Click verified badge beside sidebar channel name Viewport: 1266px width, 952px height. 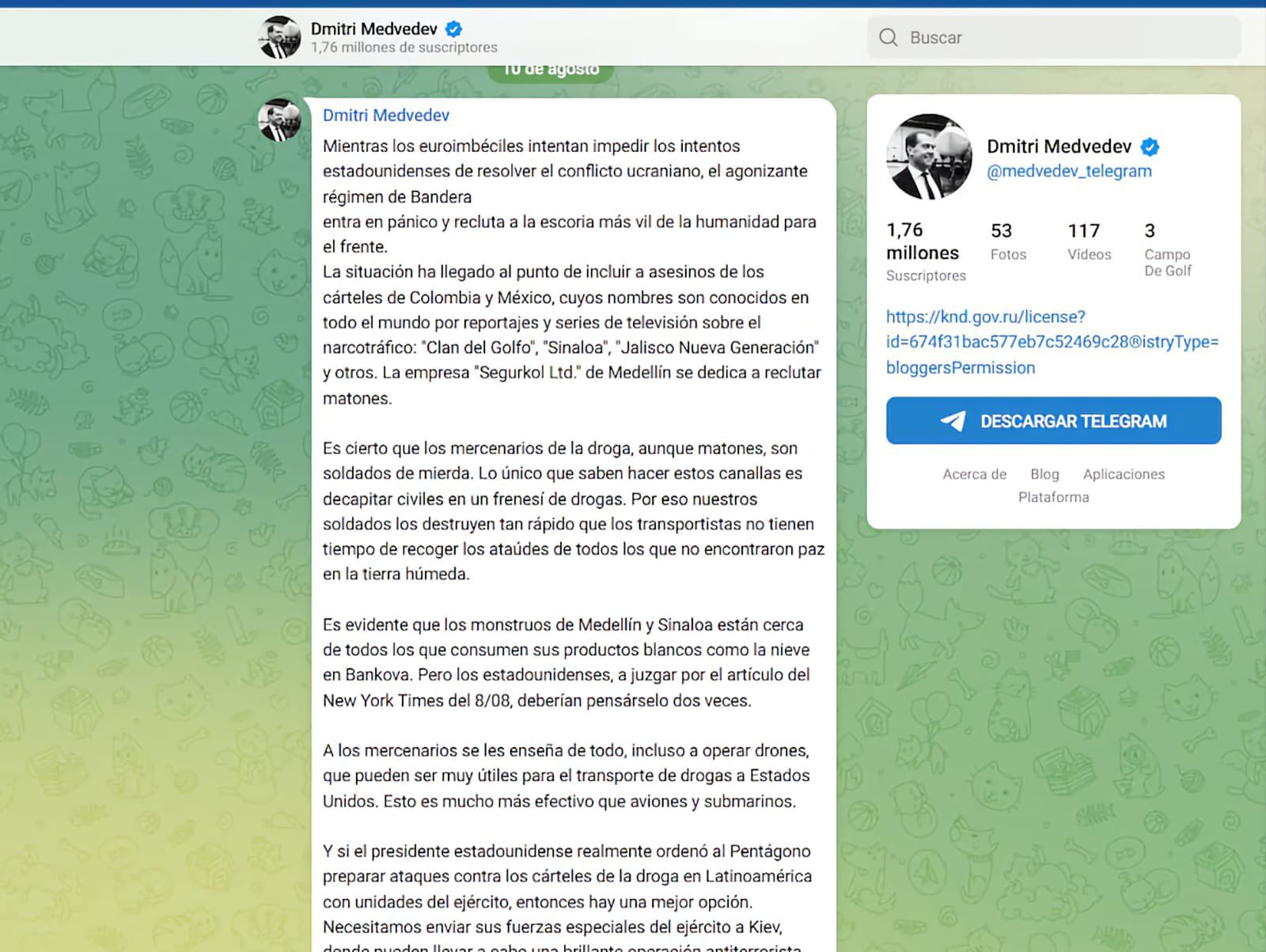click(x=1150, y=146)
